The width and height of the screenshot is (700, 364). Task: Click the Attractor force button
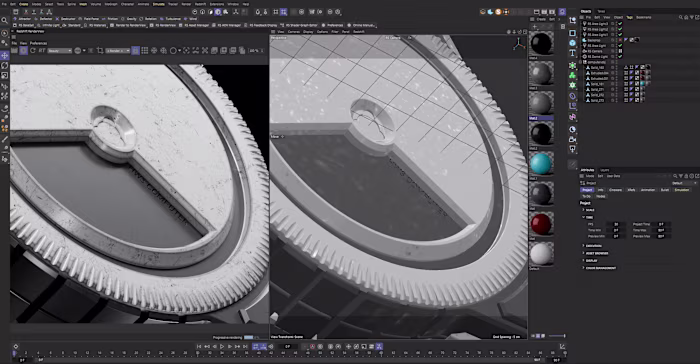[x=23, y=19]
